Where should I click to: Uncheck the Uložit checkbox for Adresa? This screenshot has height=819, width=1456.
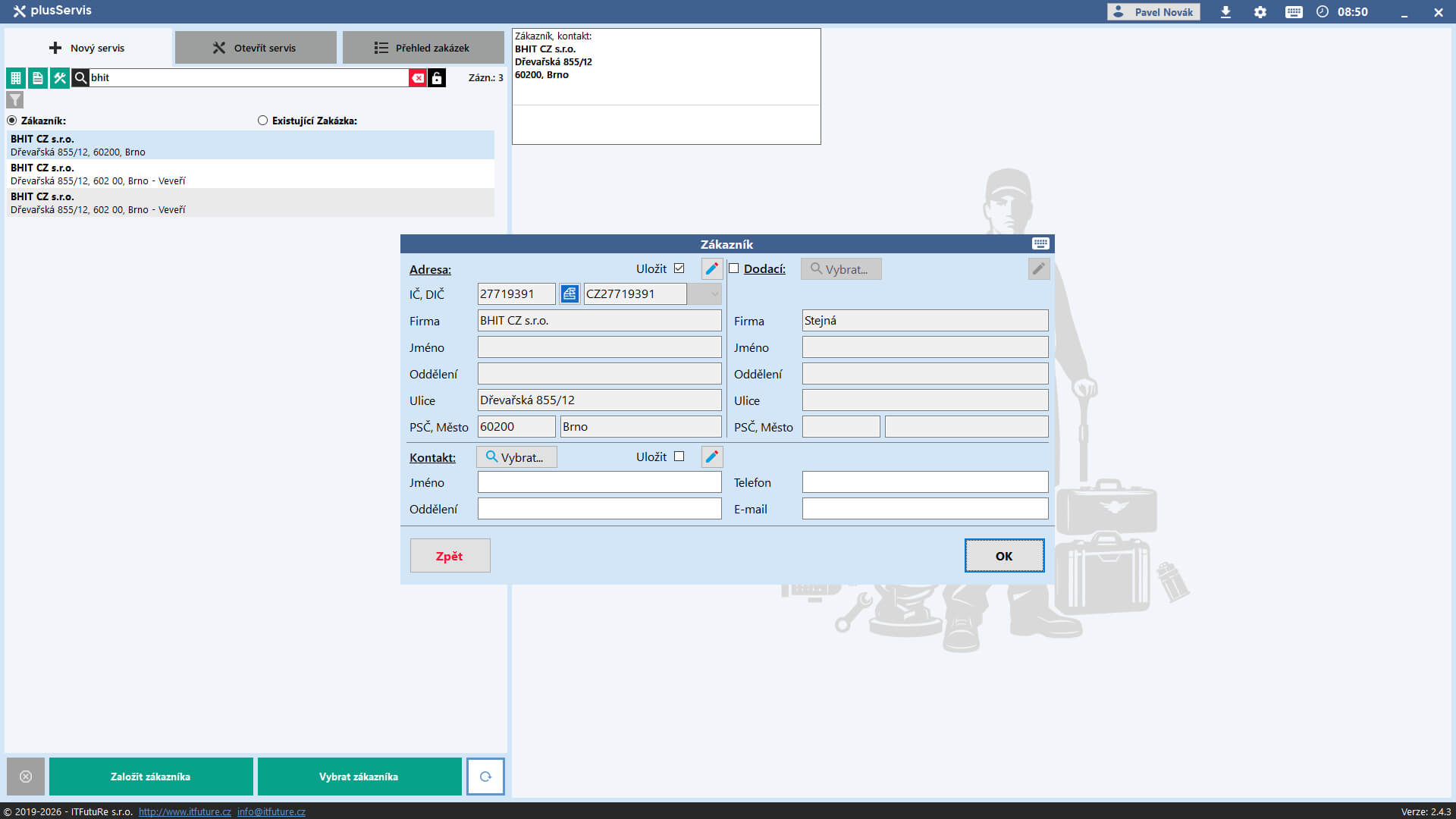(x=679, y=268)
